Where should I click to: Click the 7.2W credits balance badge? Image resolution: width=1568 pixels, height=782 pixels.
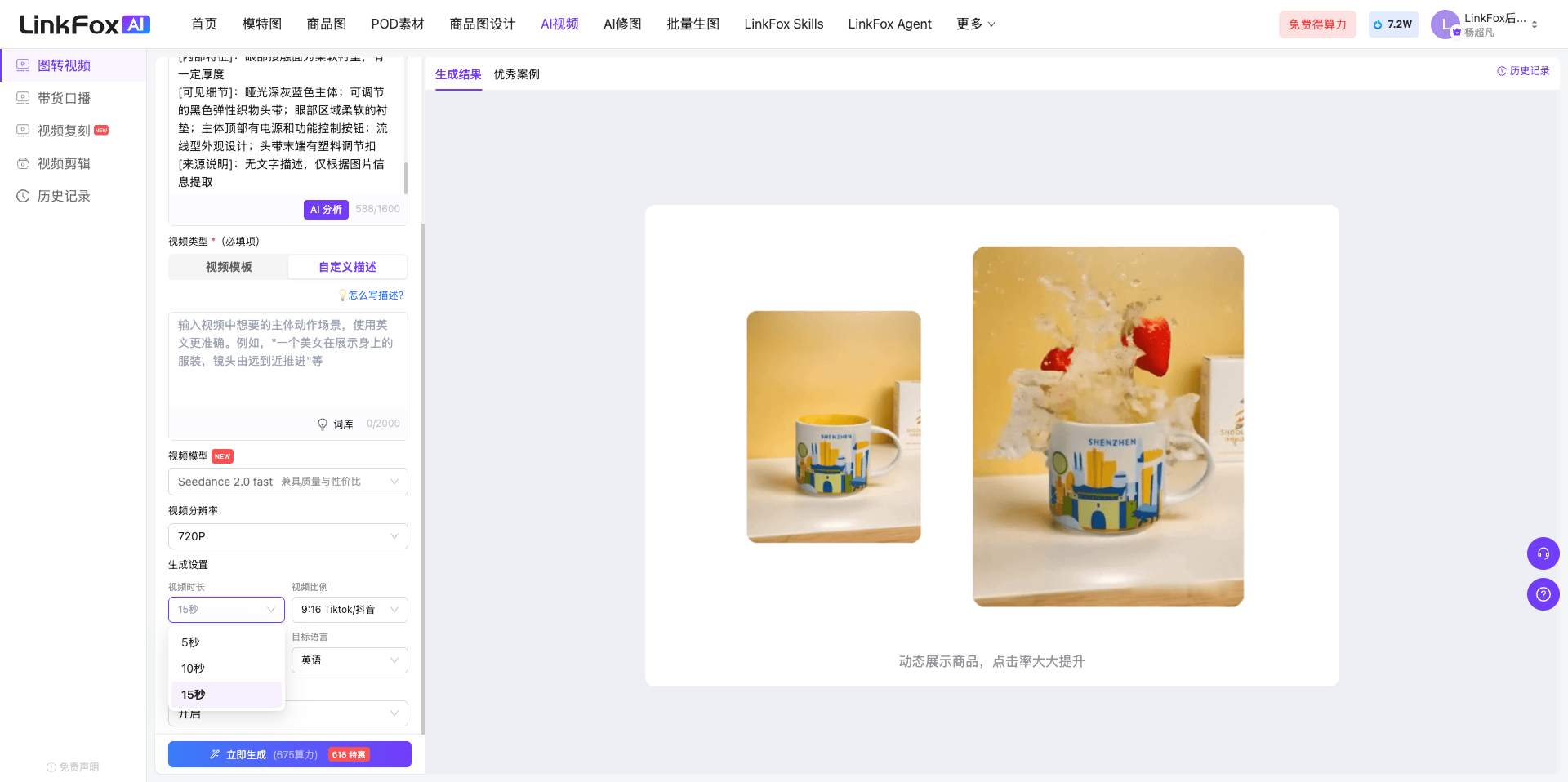1393,24
